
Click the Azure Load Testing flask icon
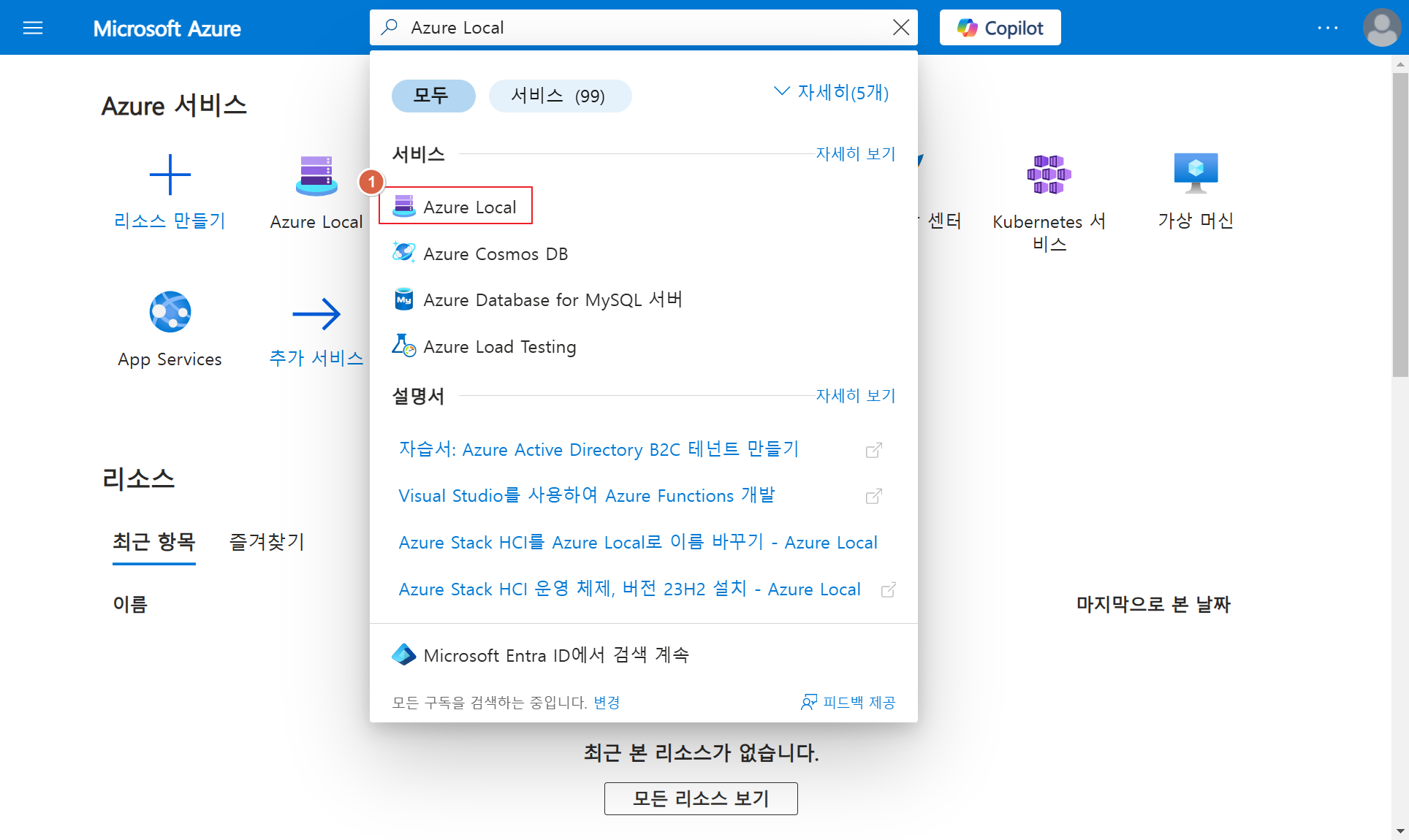(403, 345)
